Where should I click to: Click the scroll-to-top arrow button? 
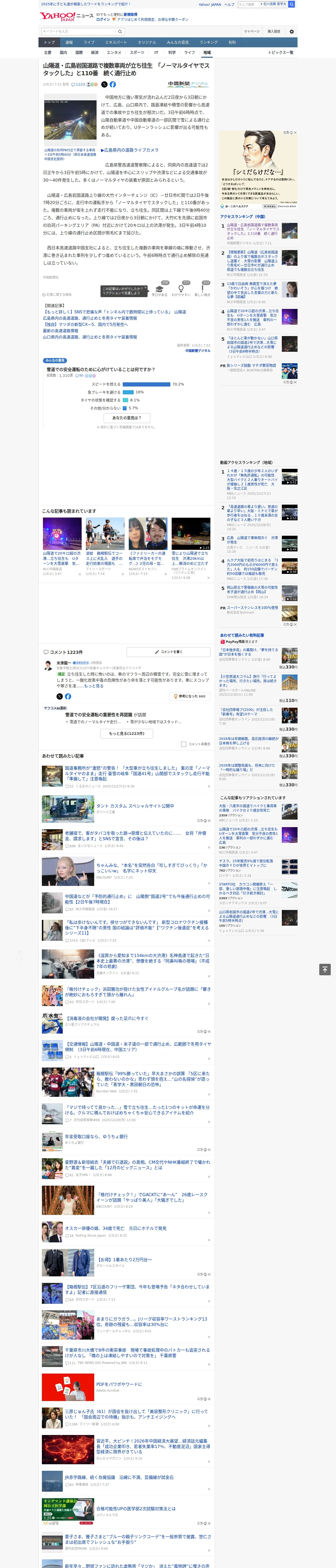coord(325,970)
